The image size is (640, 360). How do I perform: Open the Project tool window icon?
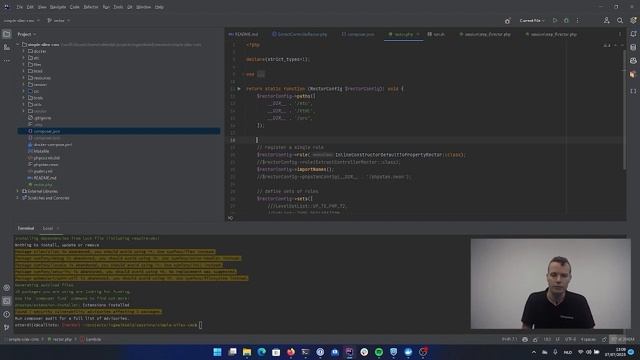(x=7, y=34)
